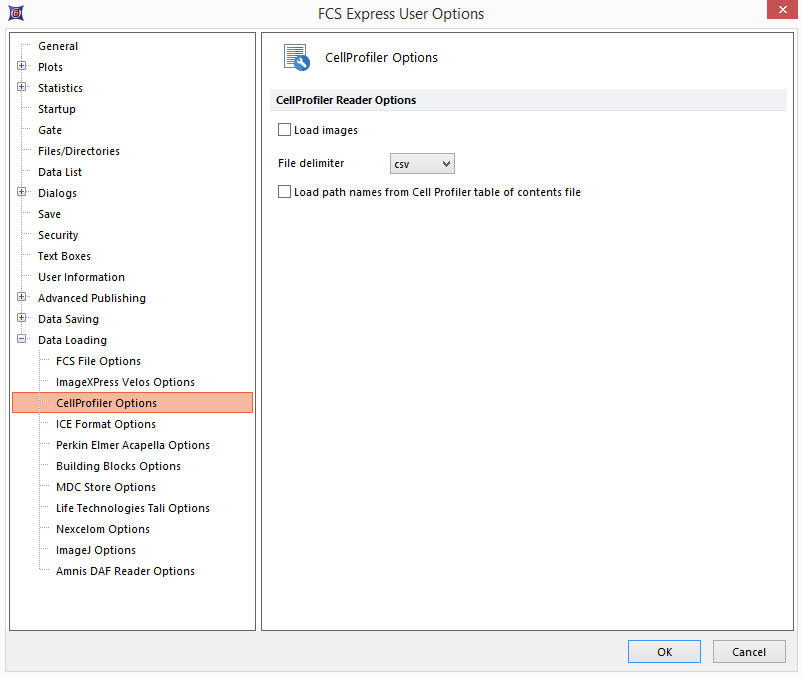The width and height of the screenshot is (802, 677).
Task: Select the General options category
Action: tap(57, 46)
